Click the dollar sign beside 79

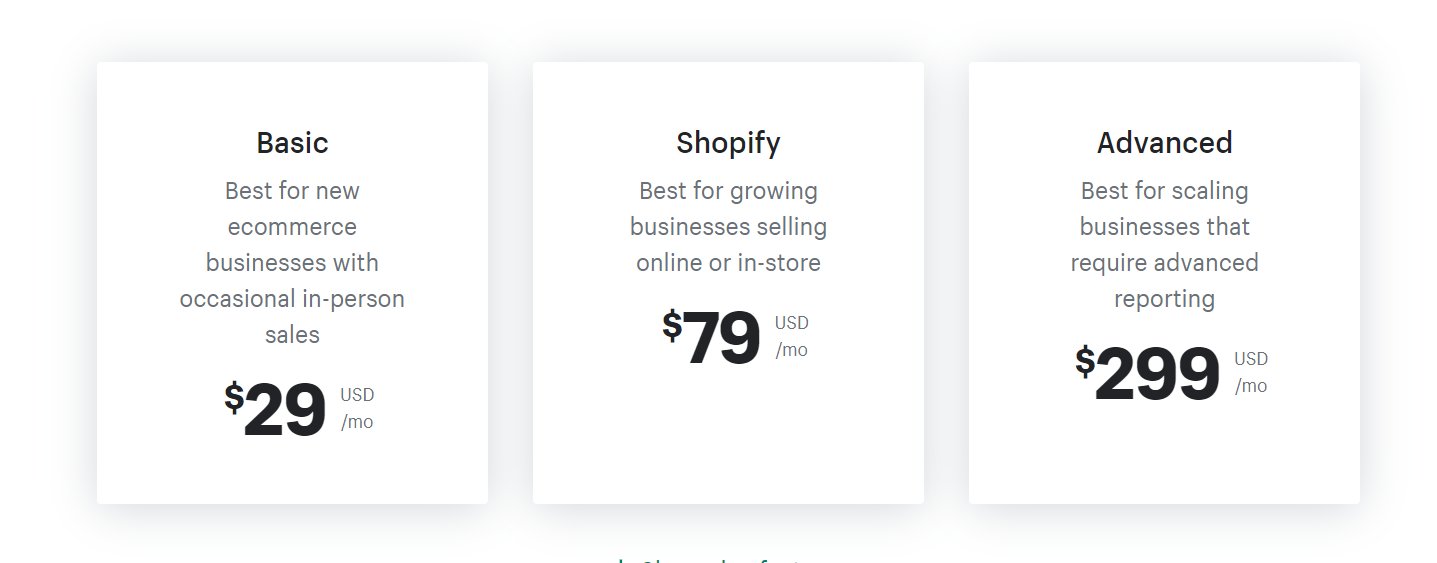(672, 326)
